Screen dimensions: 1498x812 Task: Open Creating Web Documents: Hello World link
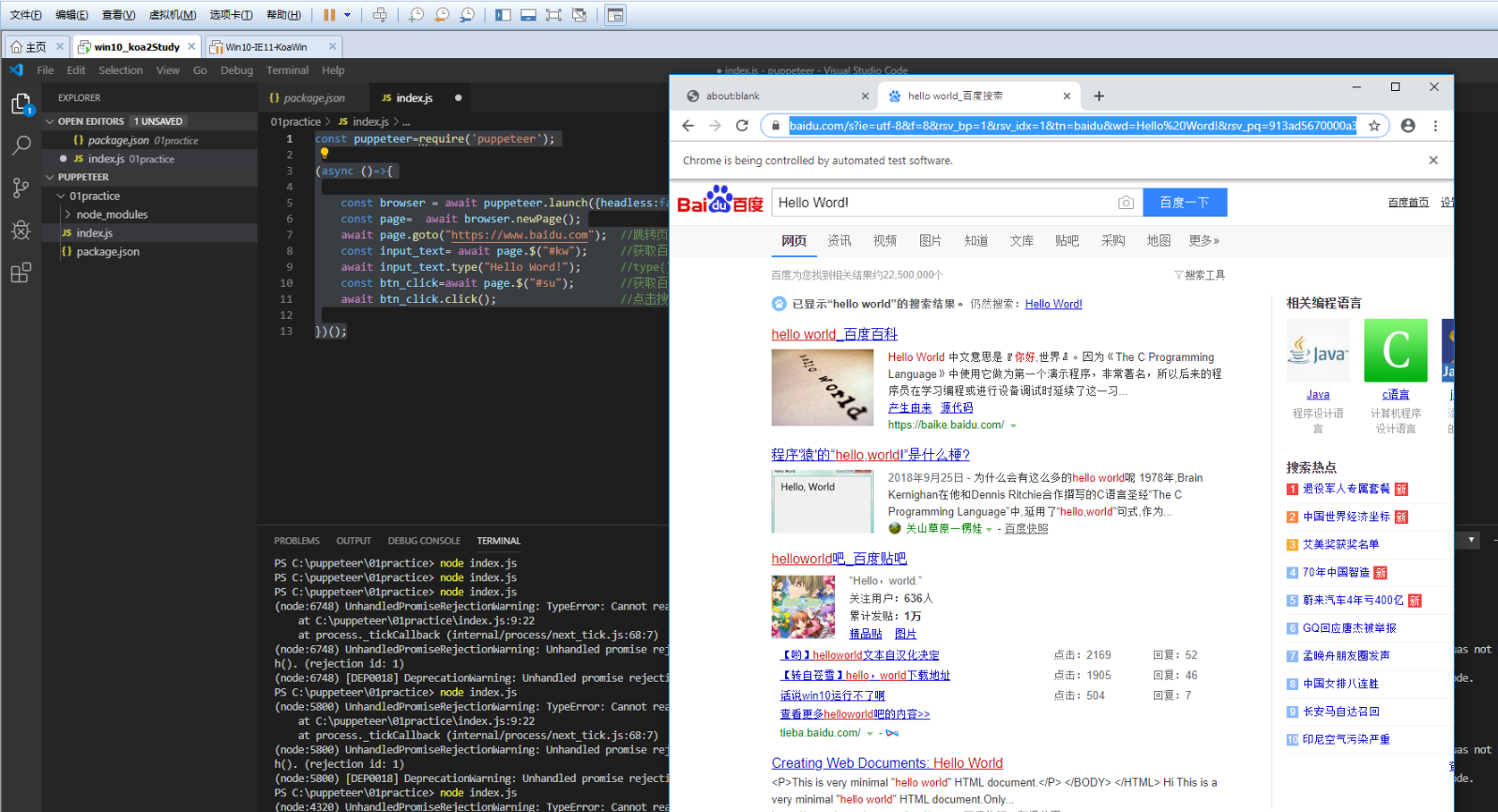tap(886, 763)
